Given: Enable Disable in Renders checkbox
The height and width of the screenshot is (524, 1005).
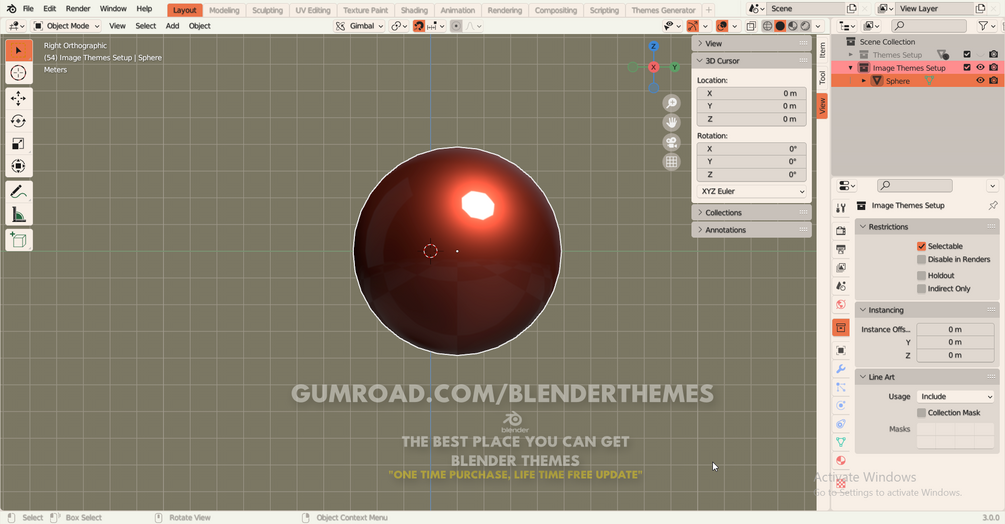Looking at the screenshot, I should pyautogui.click(x=921, y=259).
